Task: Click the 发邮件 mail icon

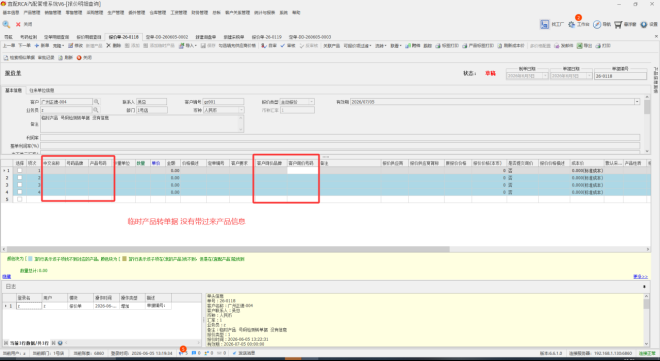Action: click(557, 45)
